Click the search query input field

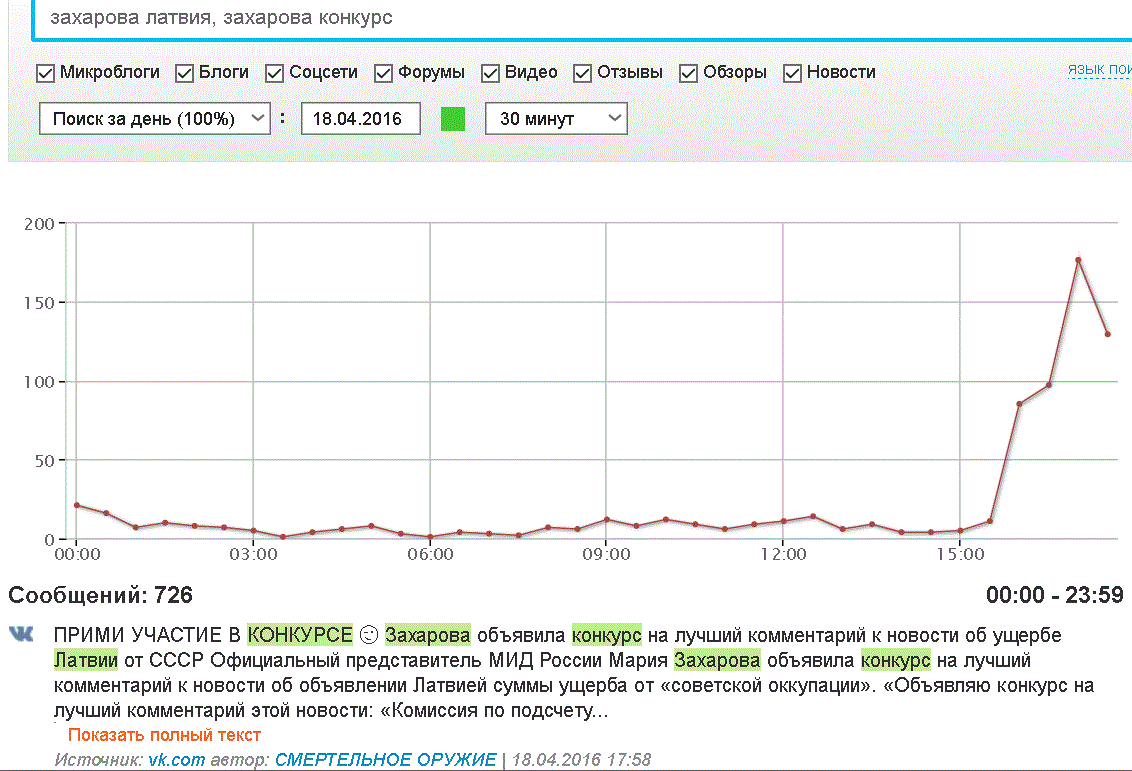(582, 19)
